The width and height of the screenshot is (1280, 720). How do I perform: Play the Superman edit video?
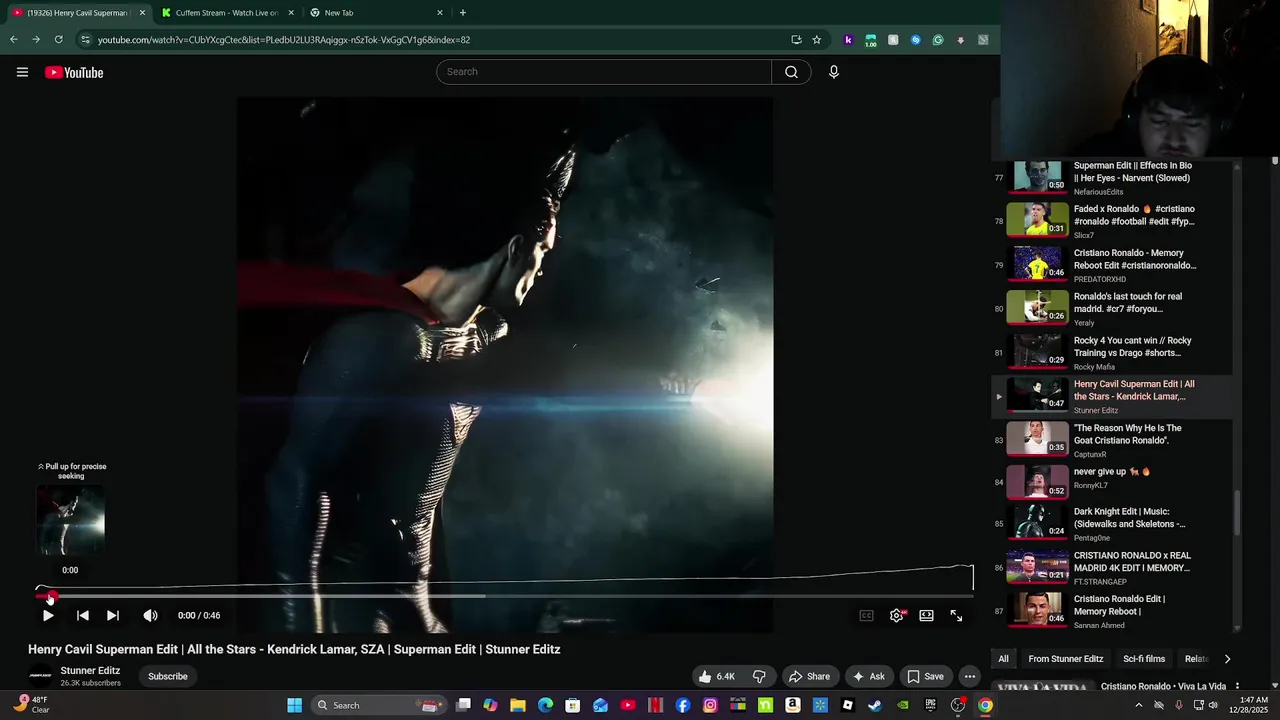tap(48, 616)
